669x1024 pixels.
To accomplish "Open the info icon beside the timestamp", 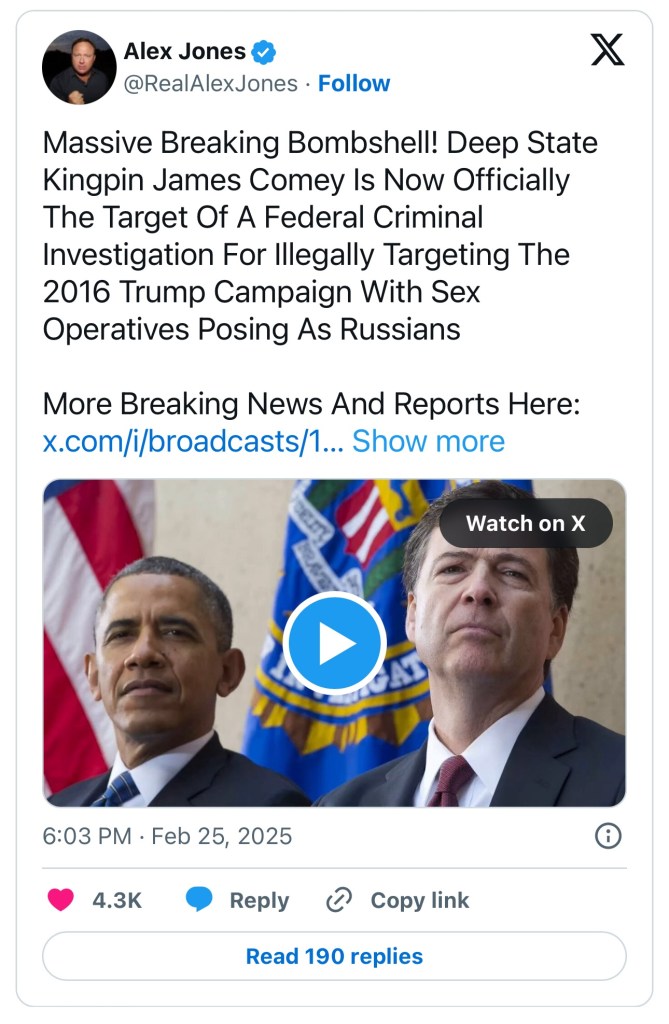I will pyautogui.click(x=608, y=836).
